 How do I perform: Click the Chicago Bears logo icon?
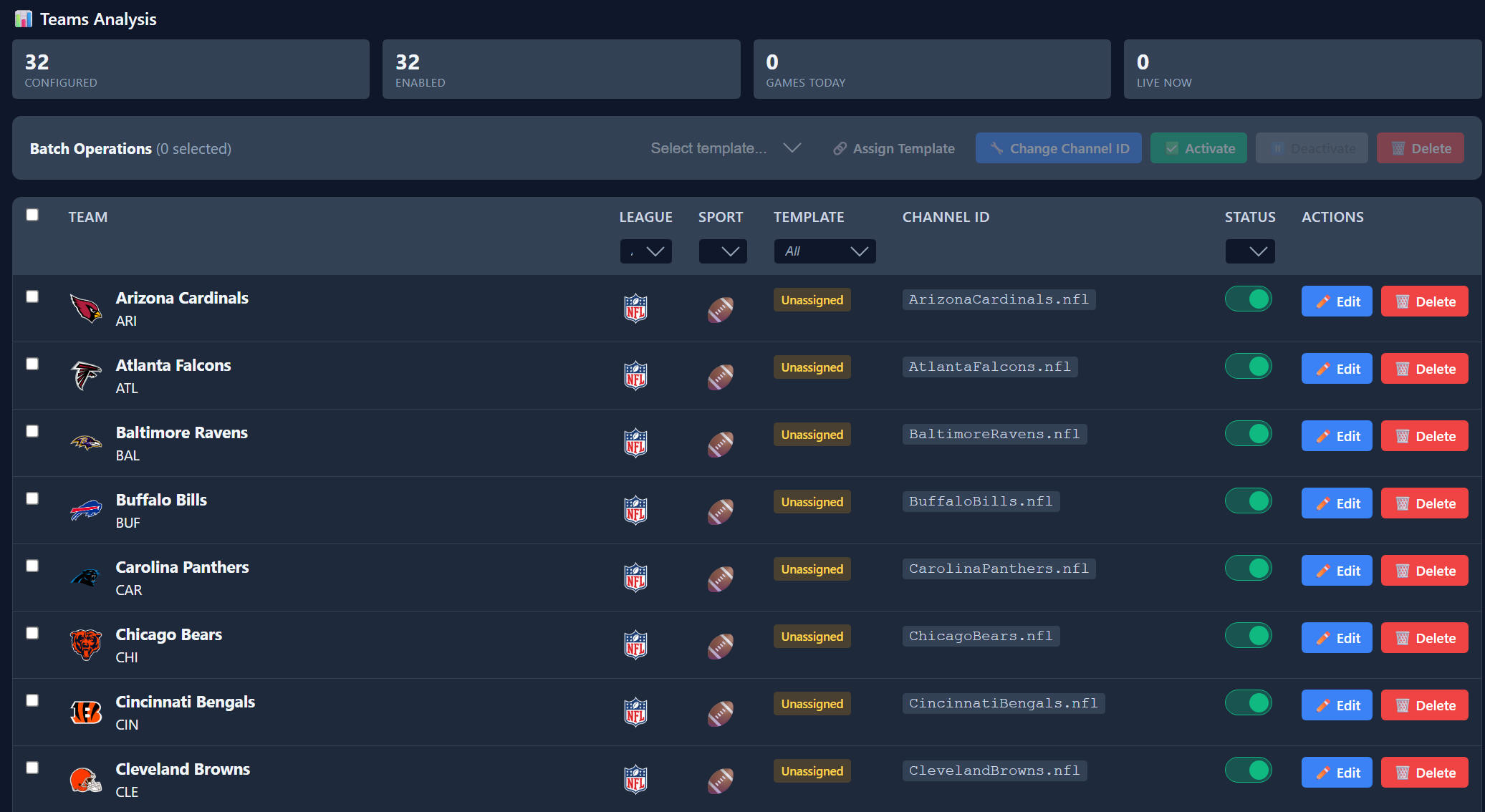[x=86, y=645]
